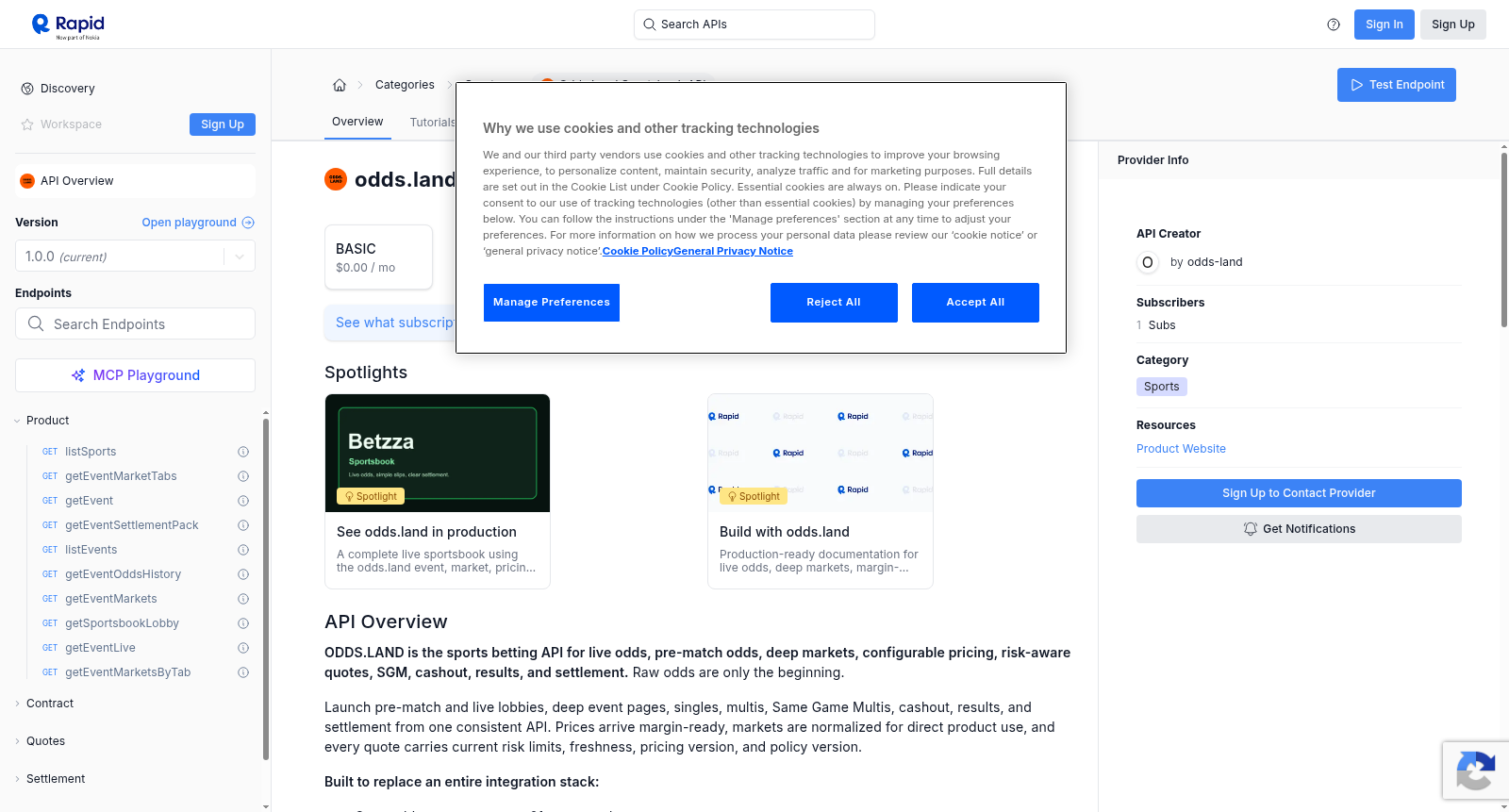Click Sign Up in the header
This screenshot has height=812, width=1509.
click(x=1453, y=25)
